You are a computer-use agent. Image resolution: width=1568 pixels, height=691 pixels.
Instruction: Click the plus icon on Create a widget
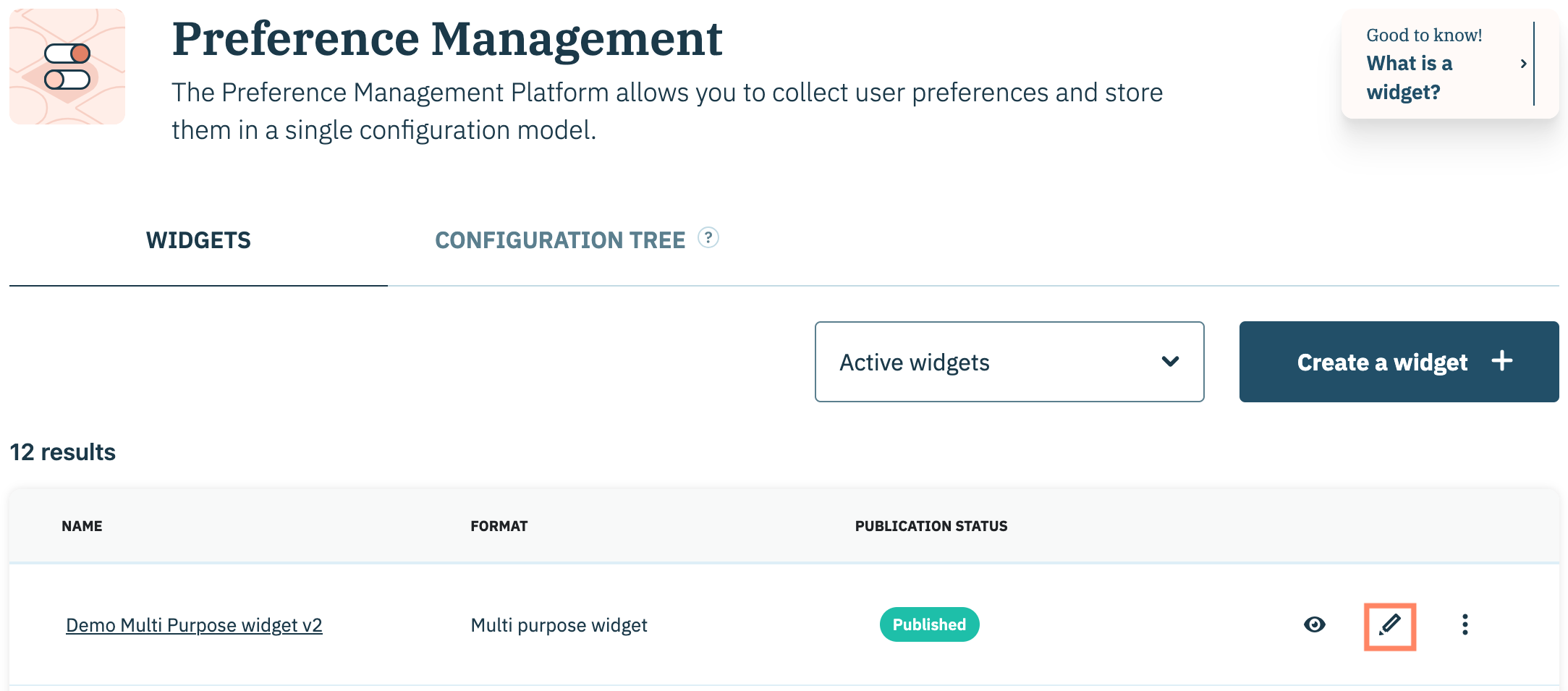pos(1502,361)
